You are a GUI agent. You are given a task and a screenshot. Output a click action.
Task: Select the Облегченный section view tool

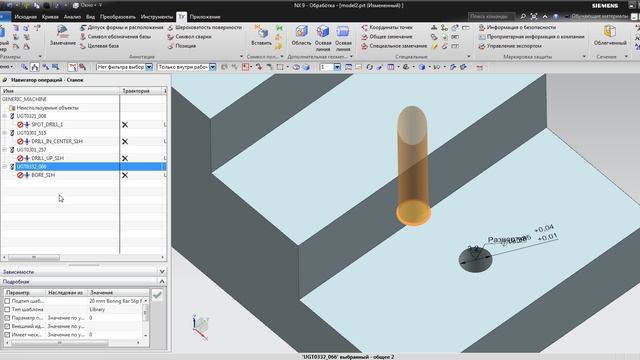610,35
